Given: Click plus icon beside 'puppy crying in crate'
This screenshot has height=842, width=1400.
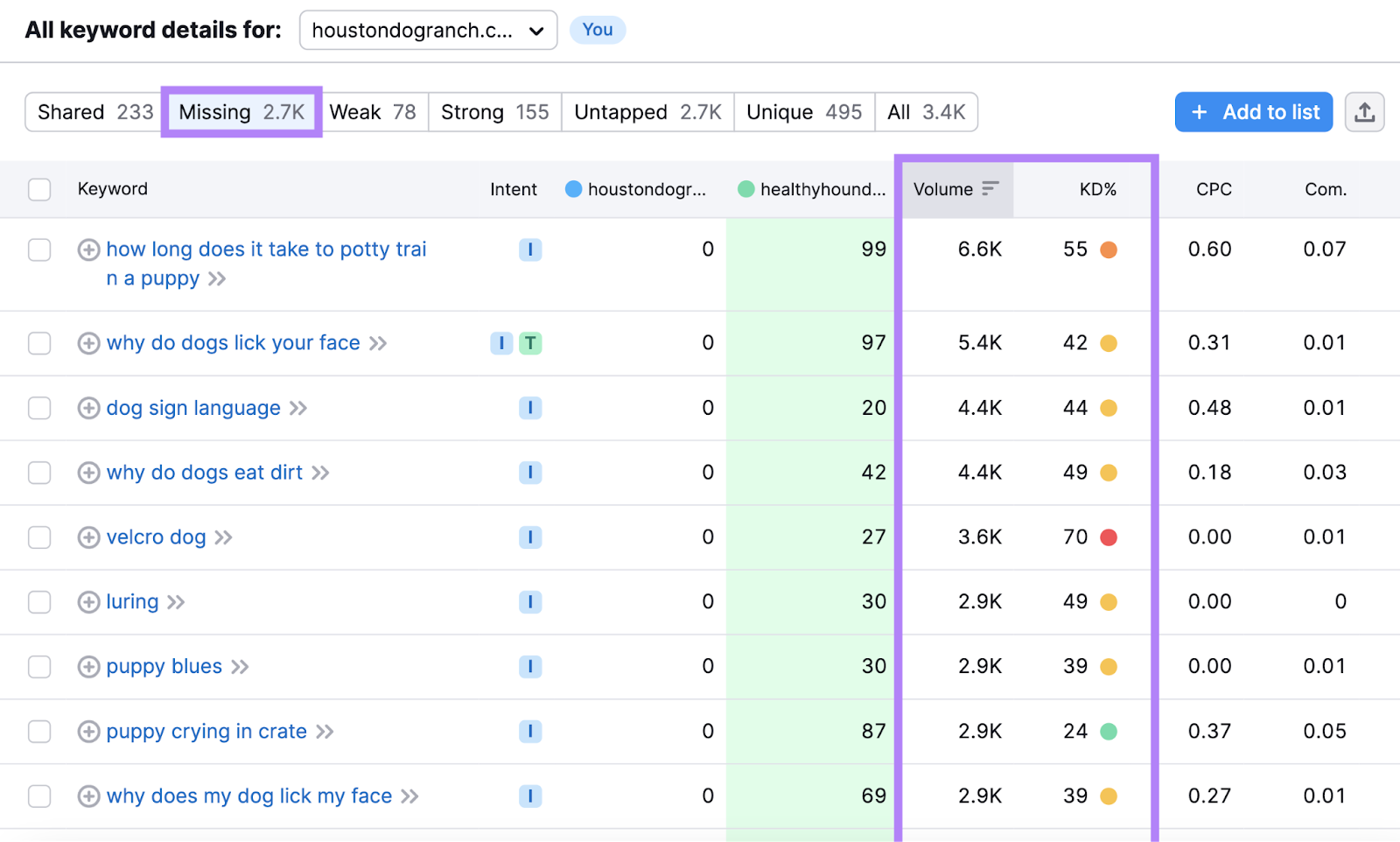Looking at the screenshot, I should click(88, 732).
